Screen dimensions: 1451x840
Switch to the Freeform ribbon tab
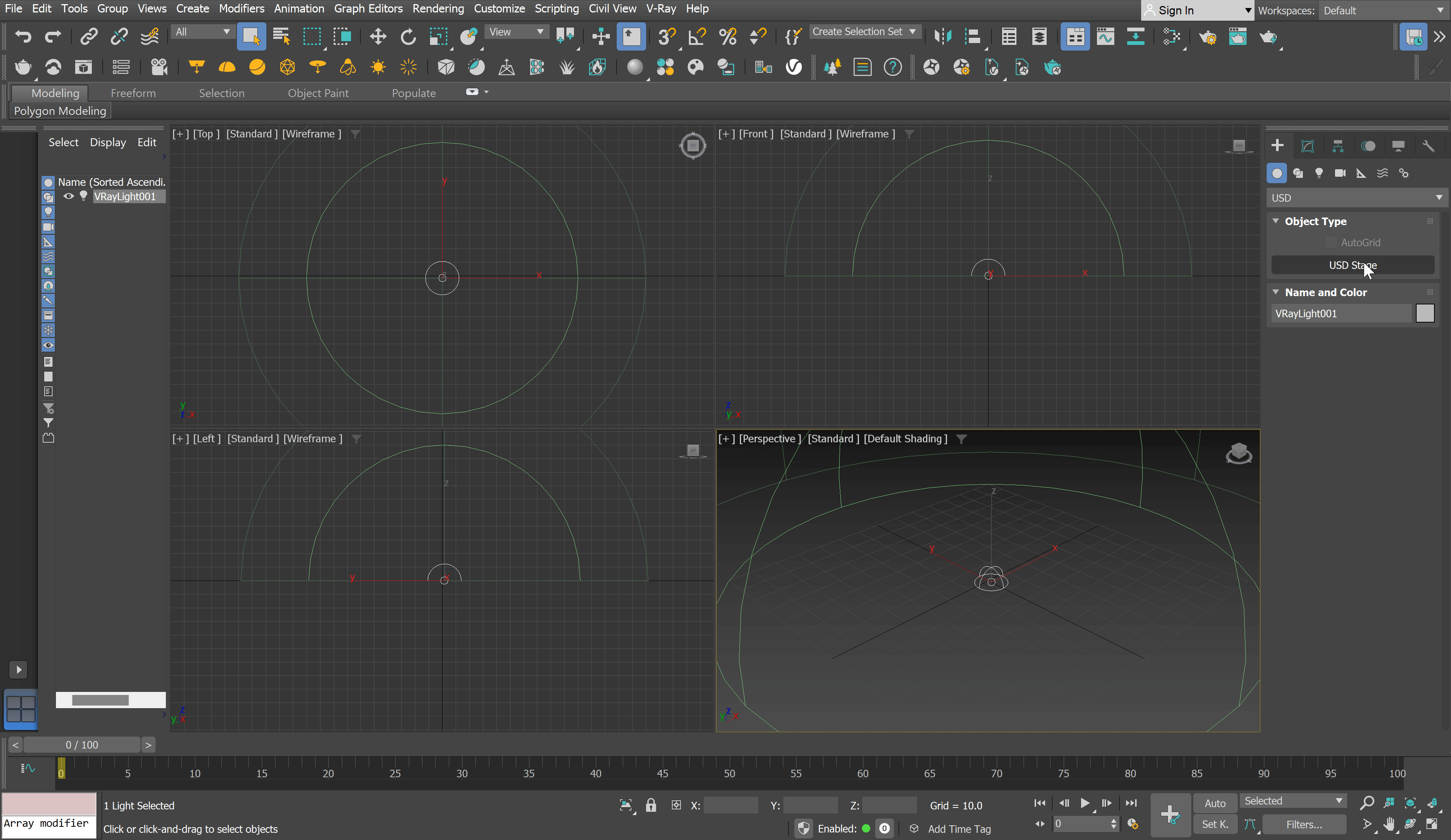[133, 93]
